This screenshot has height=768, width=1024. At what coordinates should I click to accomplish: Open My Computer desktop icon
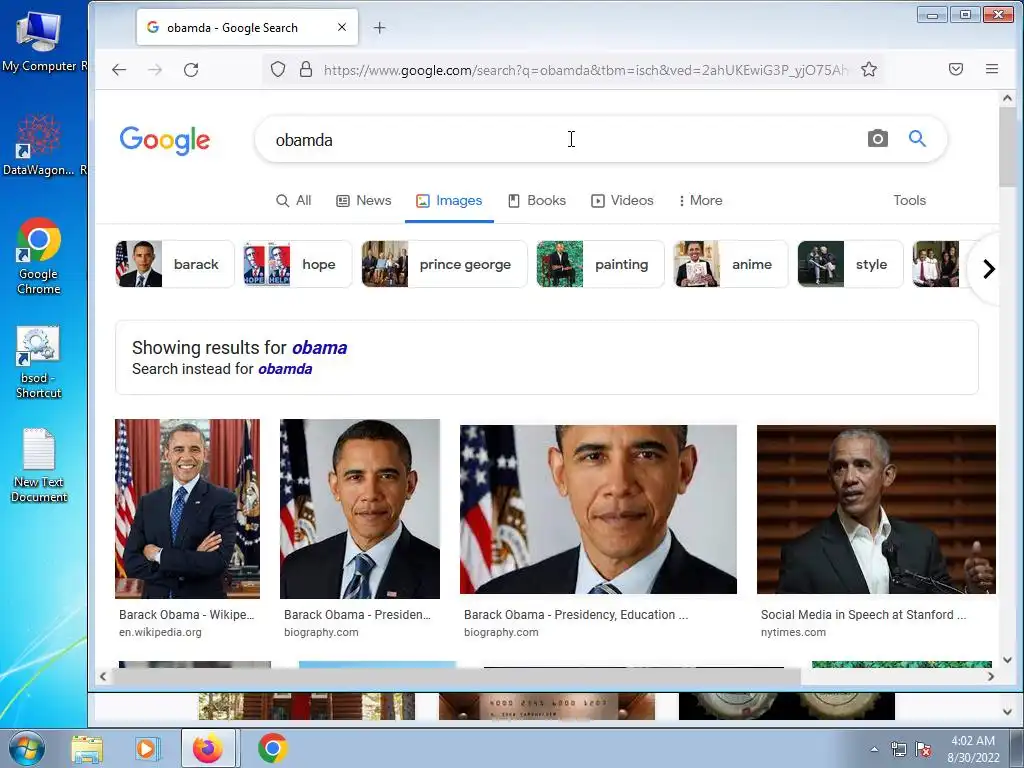point(39,40)
